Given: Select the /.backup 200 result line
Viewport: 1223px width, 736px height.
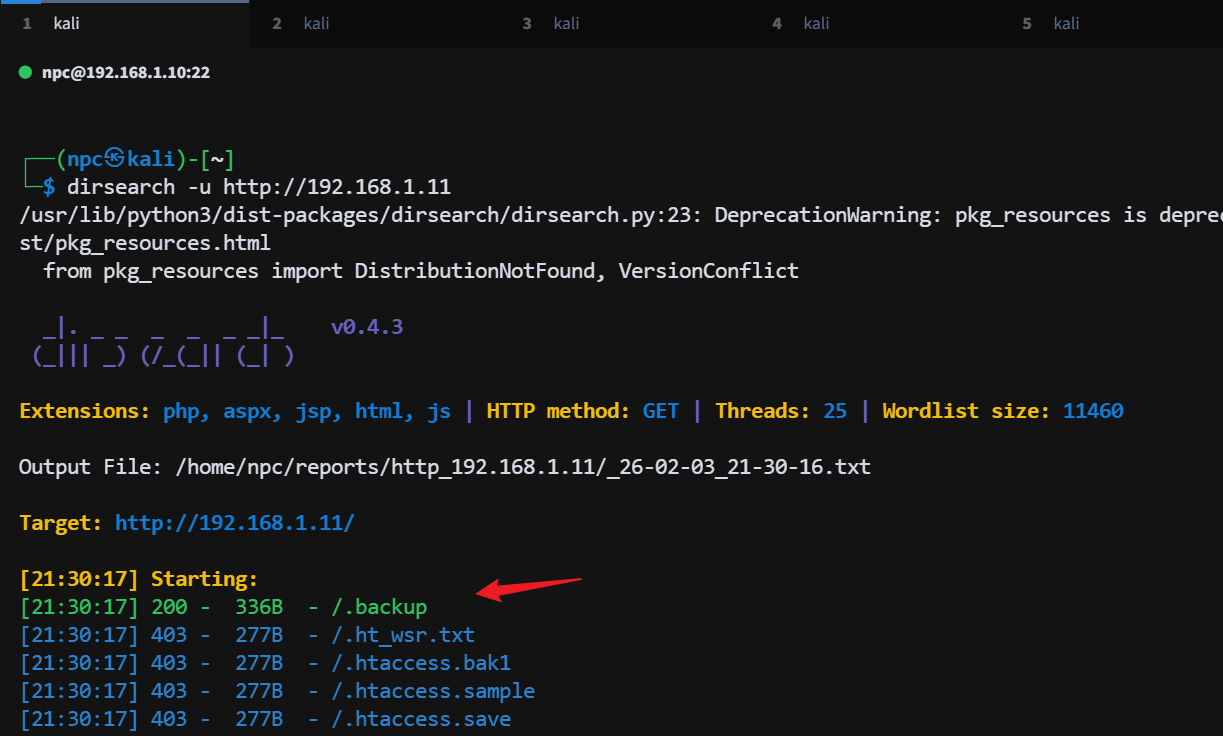Looking at the screenshot, I should coord(223,607).
